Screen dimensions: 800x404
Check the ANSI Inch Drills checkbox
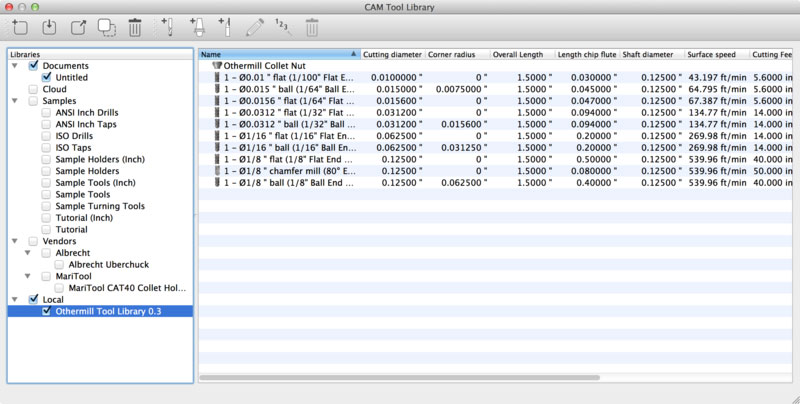pyautogui.click(x=47, y=113)
